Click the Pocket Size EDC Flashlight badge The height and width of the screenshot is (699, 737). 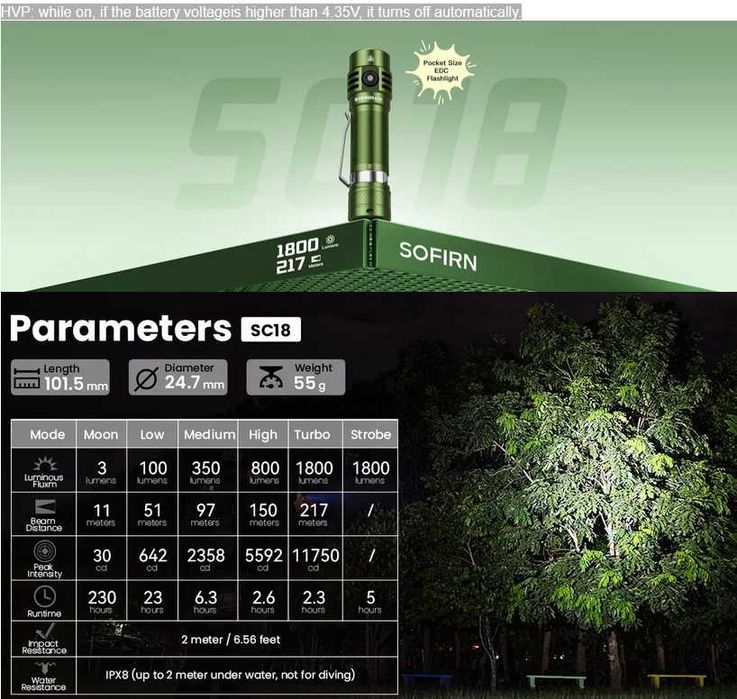point(442,71)
